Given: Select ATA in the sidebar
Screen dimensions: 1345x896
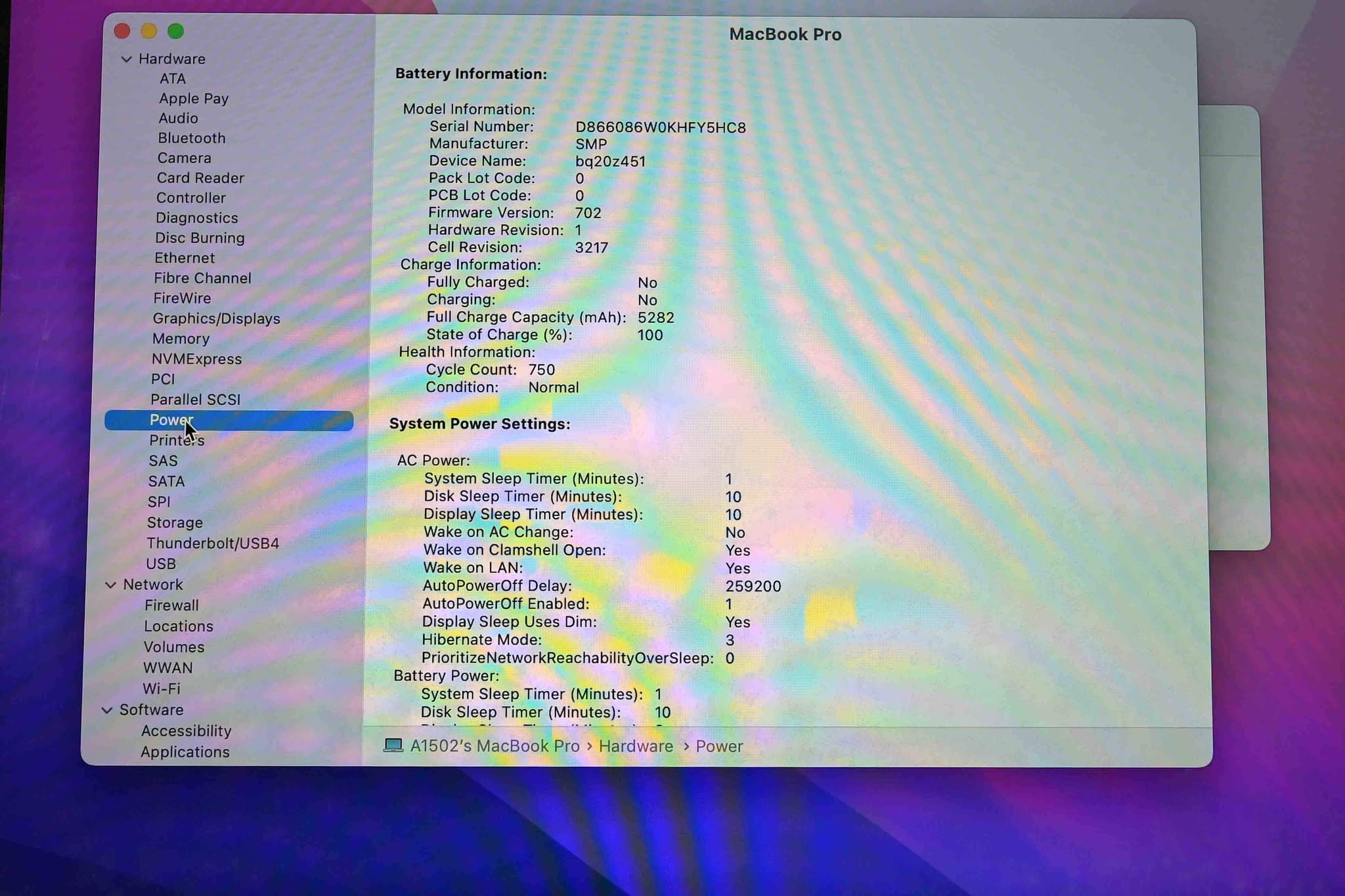Looking at the screenshot, I should pyautogui.click(x=173, y=79).
